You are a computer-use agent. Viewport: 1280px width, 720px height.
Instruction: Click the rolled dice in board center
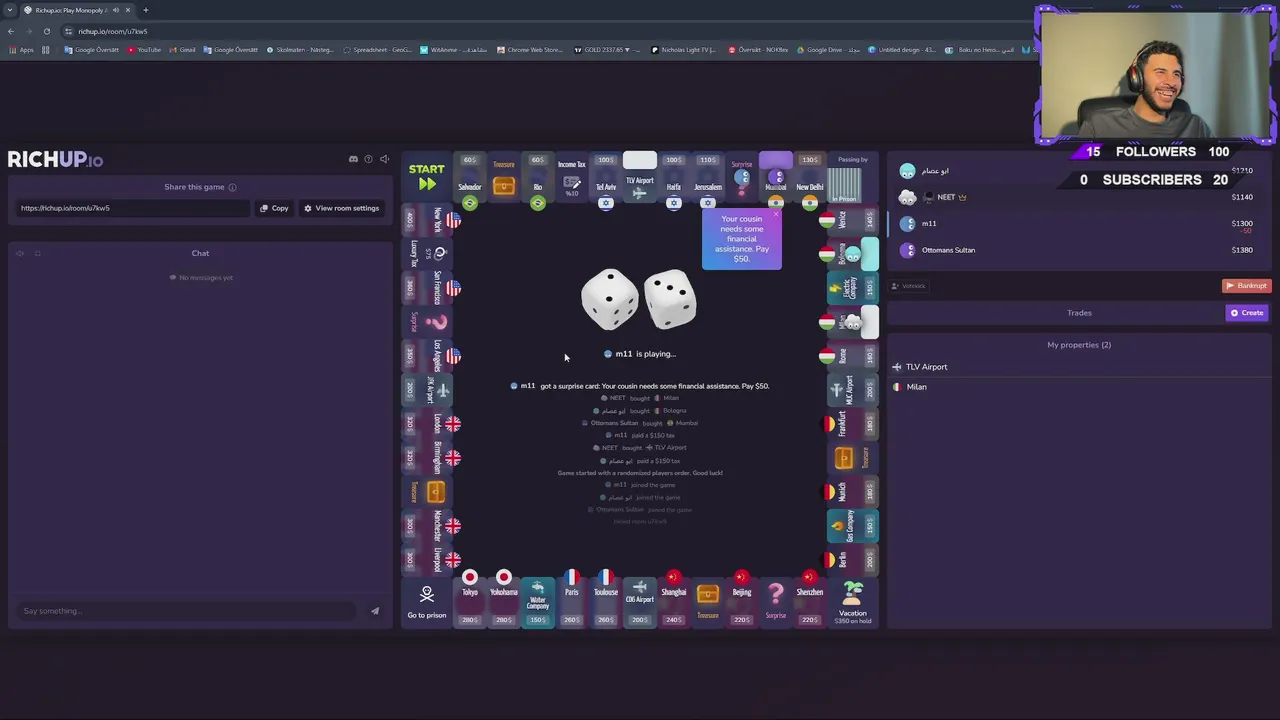[x=639, y=299]
